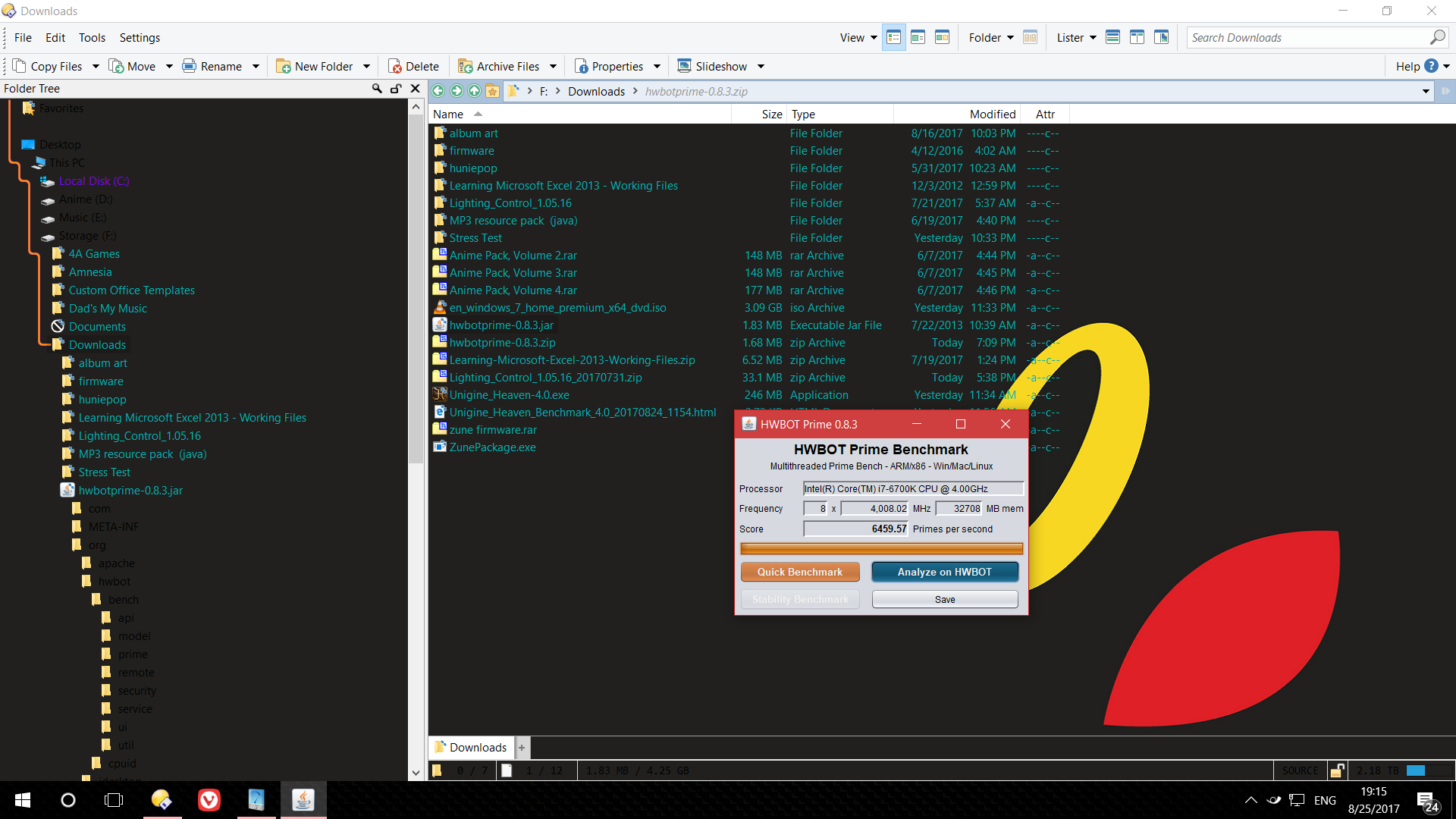Open the Tools menu
This screenshot has height=819, width=1456.
[92, 38]
